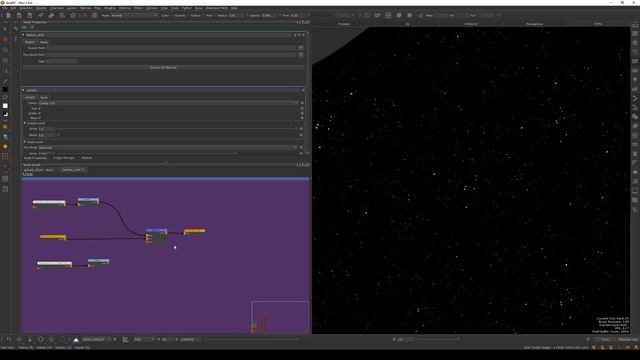Switch to the Perspective view tab
Viewport: 640px width, 360px height.
pyautogui.click(x=534, y=24)
